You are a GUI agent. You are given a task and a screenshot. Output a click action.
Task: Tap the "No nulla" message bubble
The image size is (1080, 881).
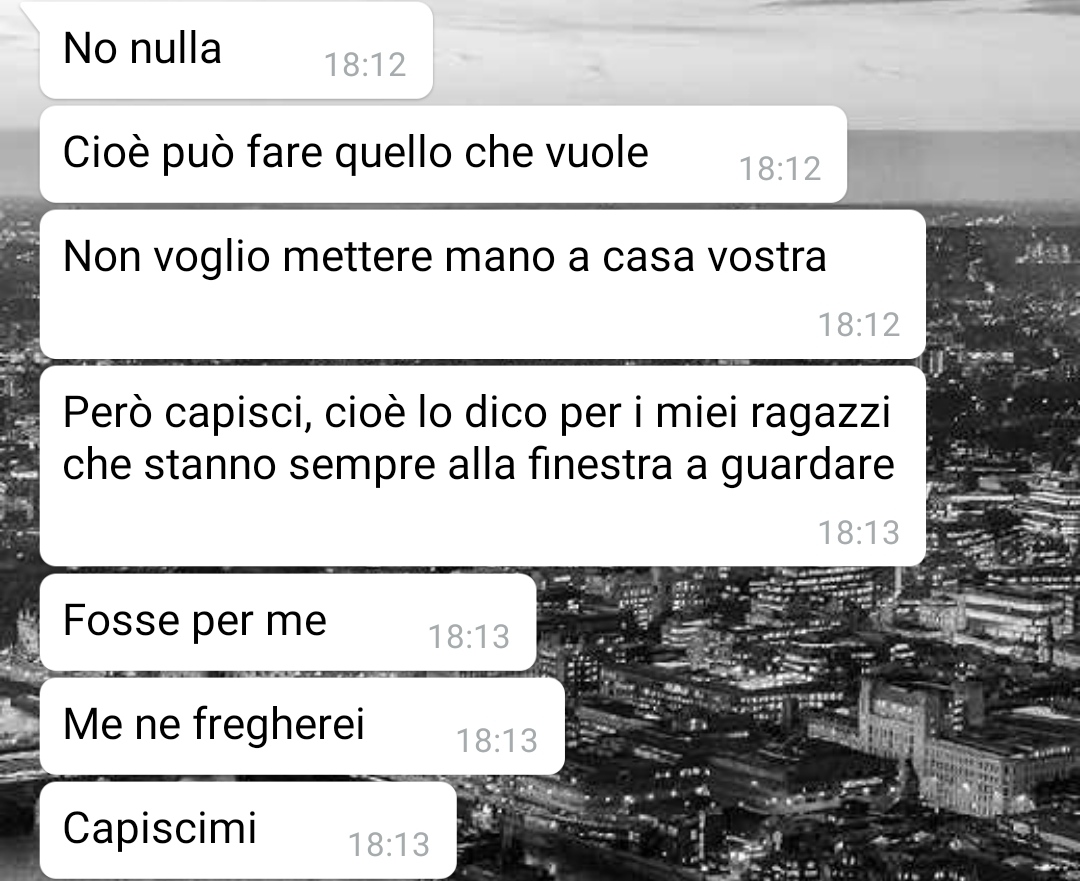236,50
